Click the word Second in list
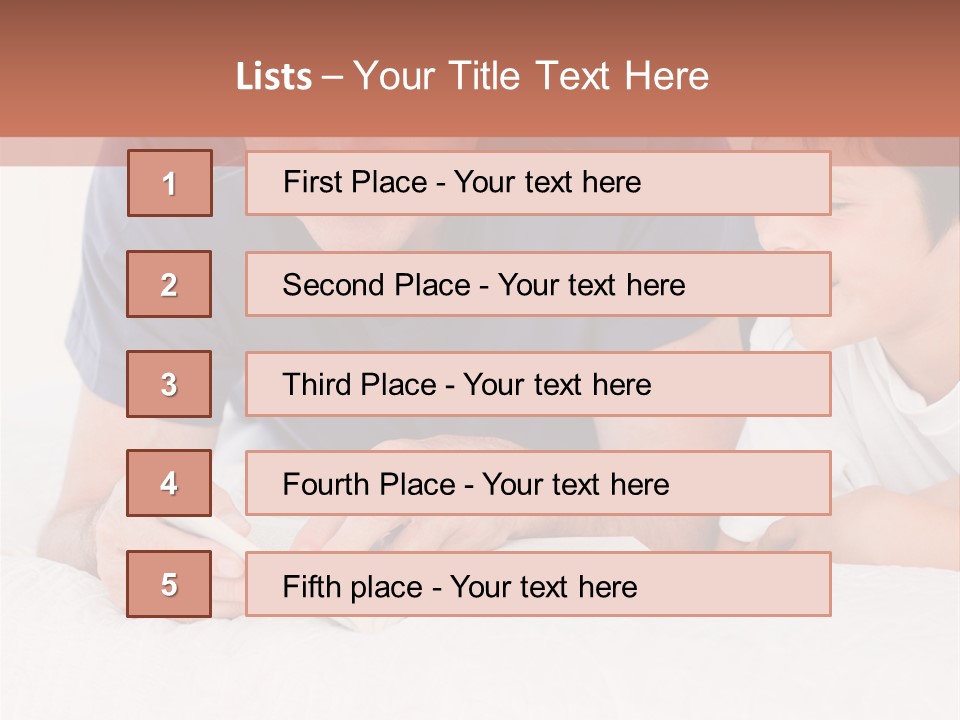Screen dimensions: 960x720 [x=333, y=285]
